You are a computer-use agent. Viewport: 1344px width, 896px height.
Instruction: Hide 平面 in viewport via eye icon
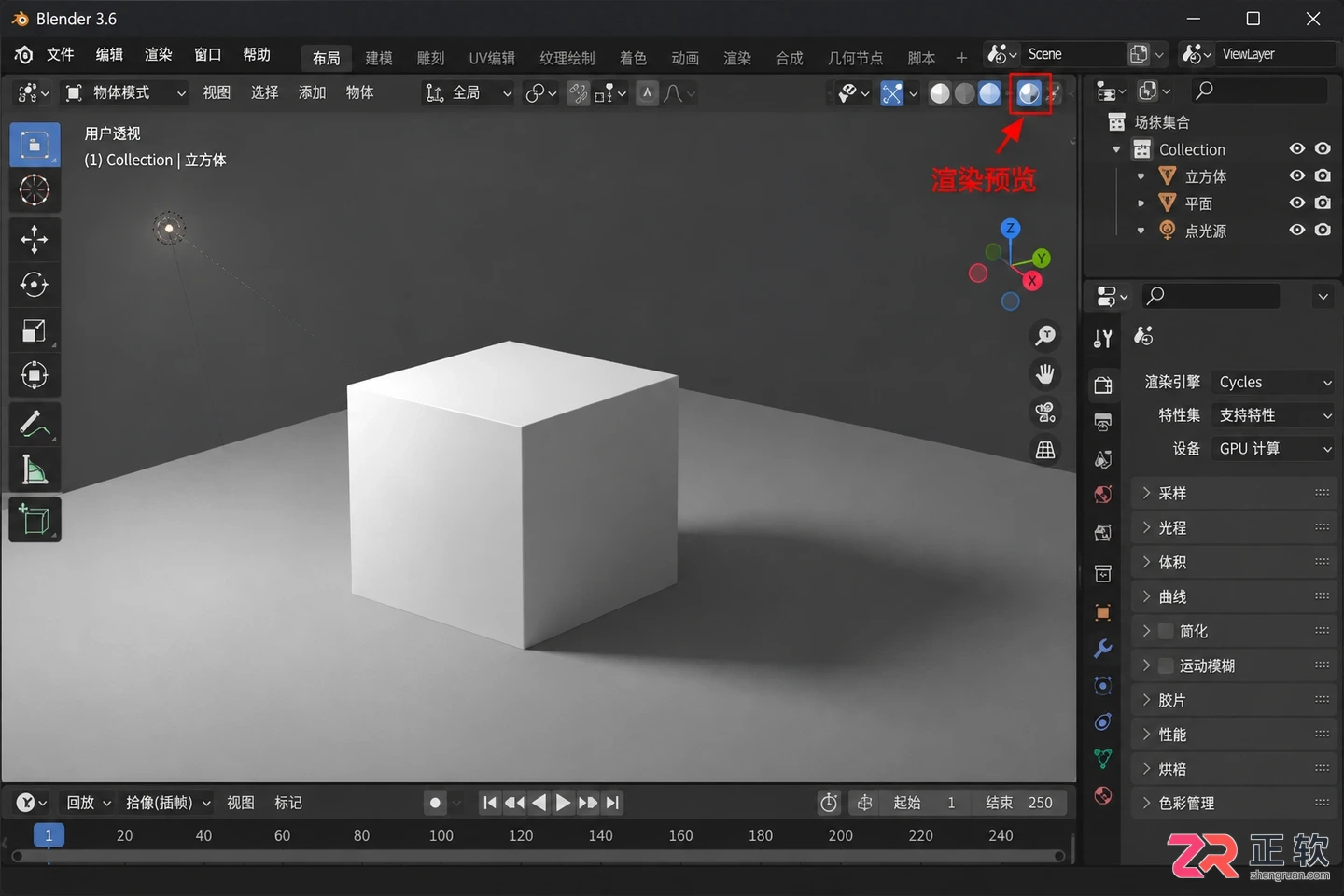click(1297, 203)
